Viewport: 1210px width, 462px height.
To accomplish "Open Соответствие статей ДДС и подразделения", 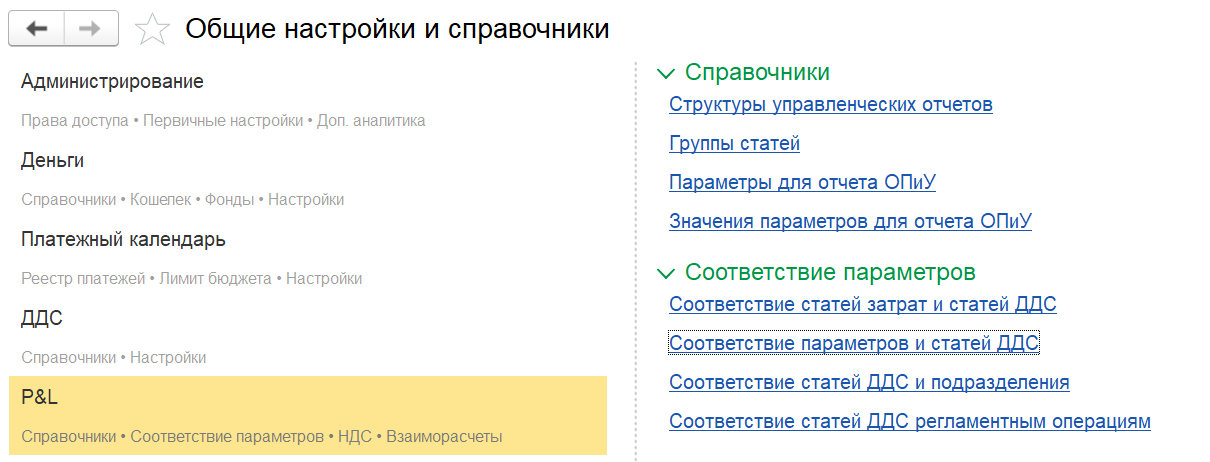I will [870, 382].
